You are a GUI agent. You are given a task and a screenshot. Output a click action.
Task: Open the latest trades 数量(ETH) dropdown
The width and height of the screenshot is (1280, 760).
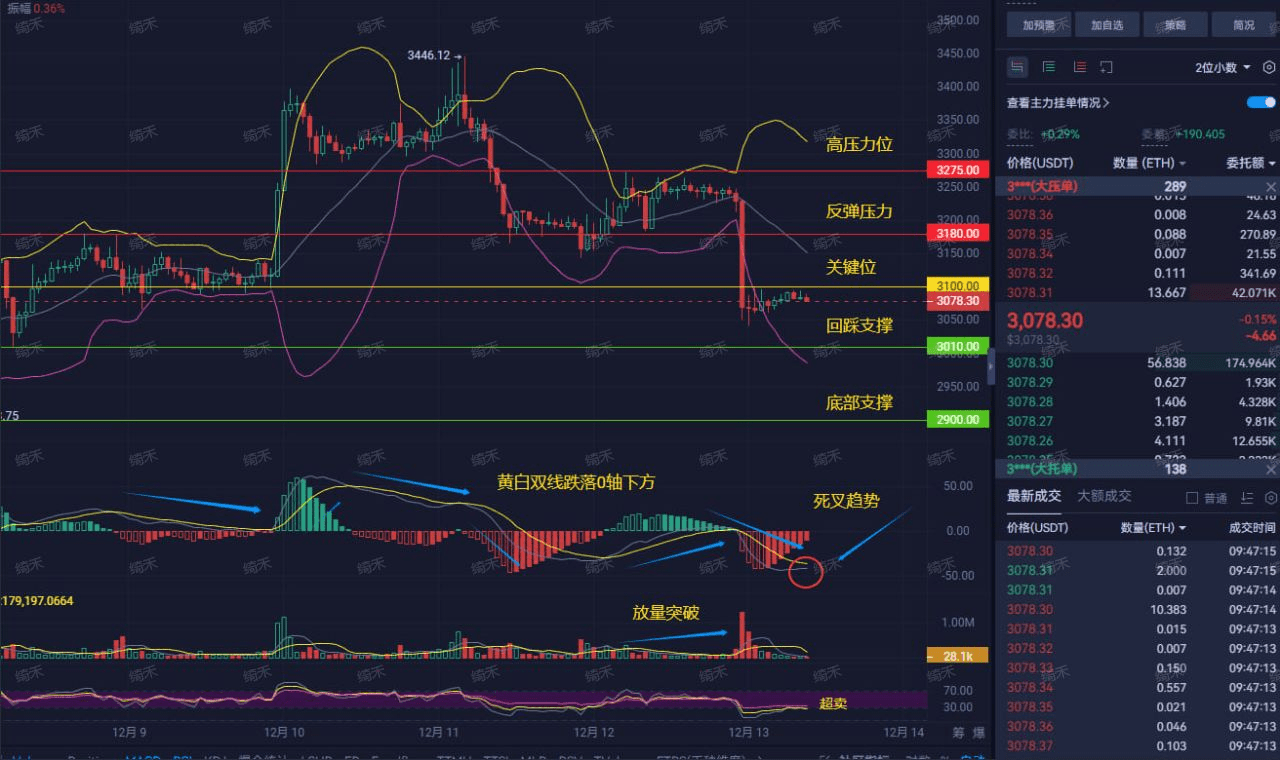coord(1153,527)
